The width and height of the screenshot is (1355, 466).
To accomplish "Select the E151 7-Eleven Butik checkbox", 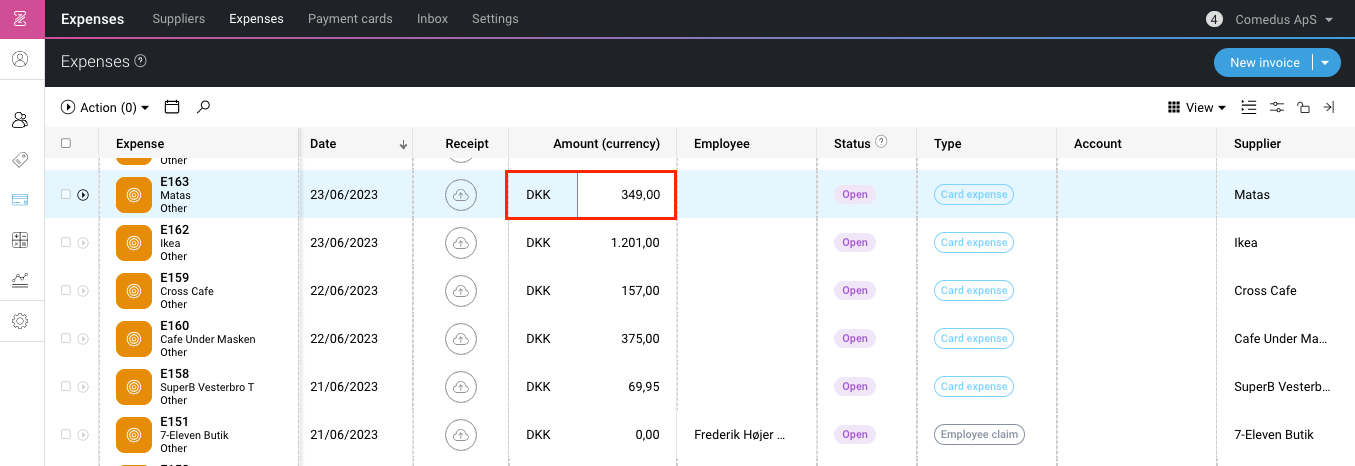I will tap(66, 435).
